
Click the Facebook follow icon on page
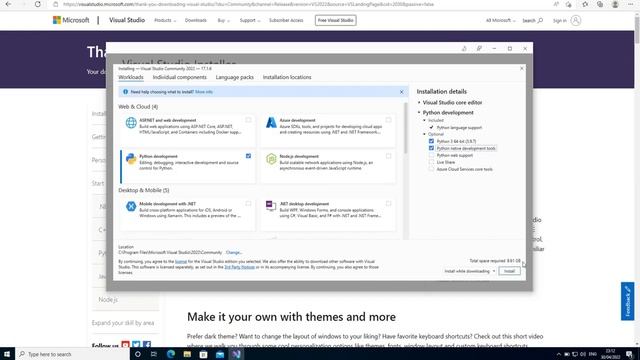click(147, 345)
